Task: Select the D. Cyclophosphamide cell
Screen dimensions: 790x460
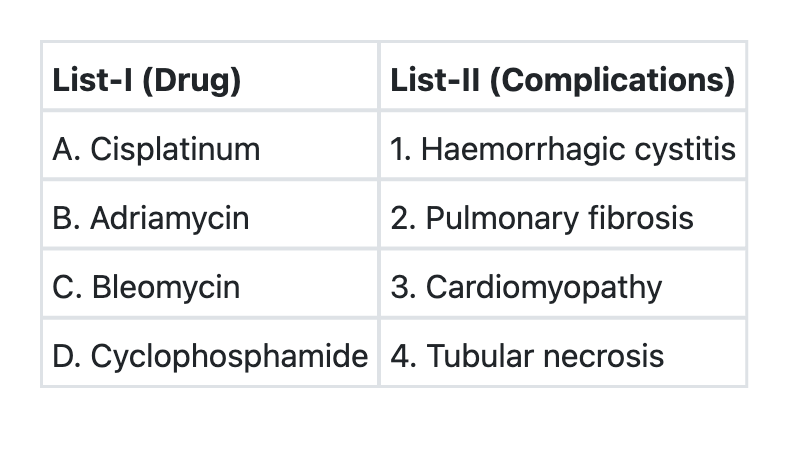Action: point(210,356)
